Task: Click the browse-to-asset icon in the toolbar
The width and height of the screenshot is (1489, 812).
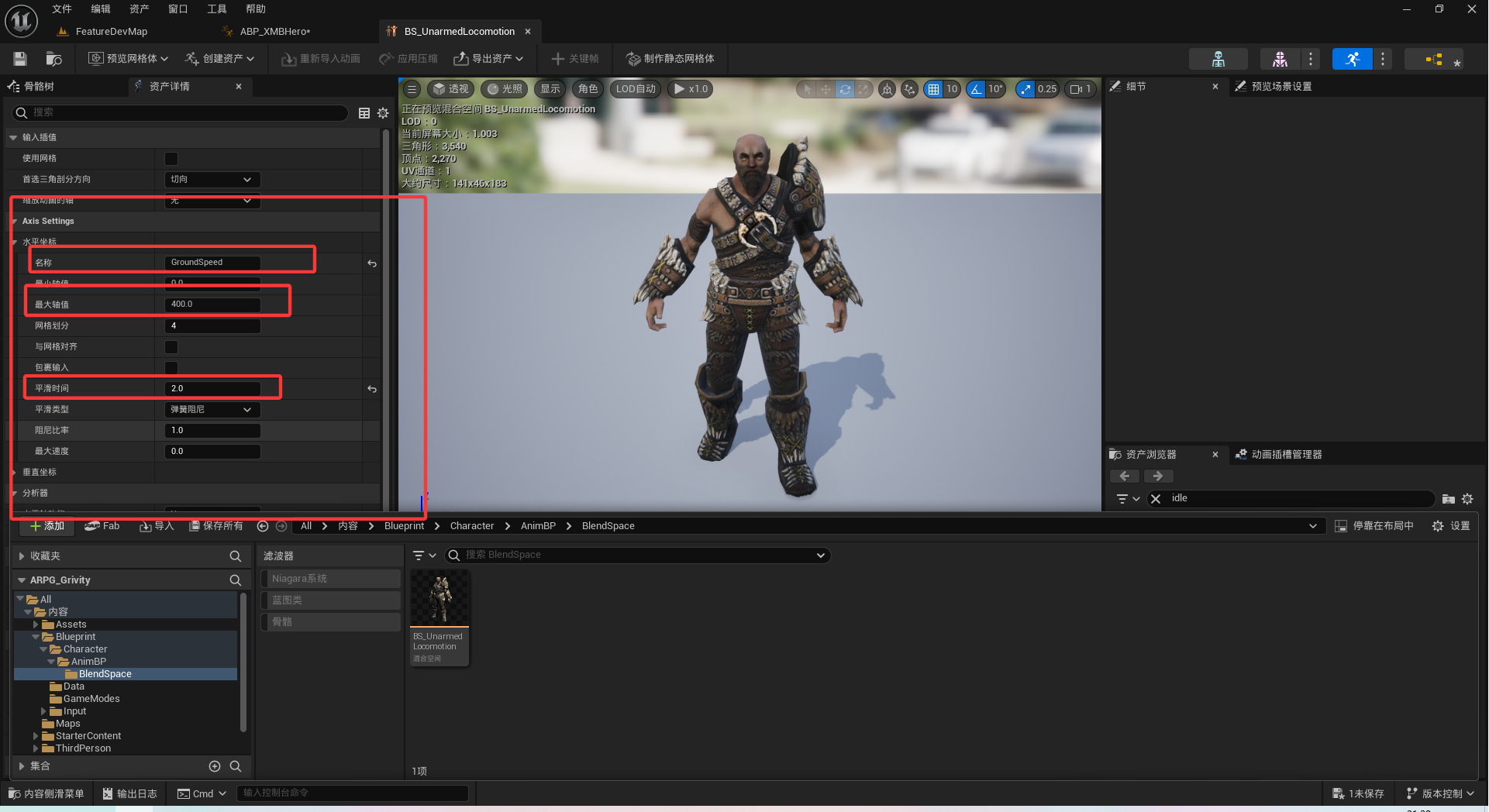Action: (53, 59)
